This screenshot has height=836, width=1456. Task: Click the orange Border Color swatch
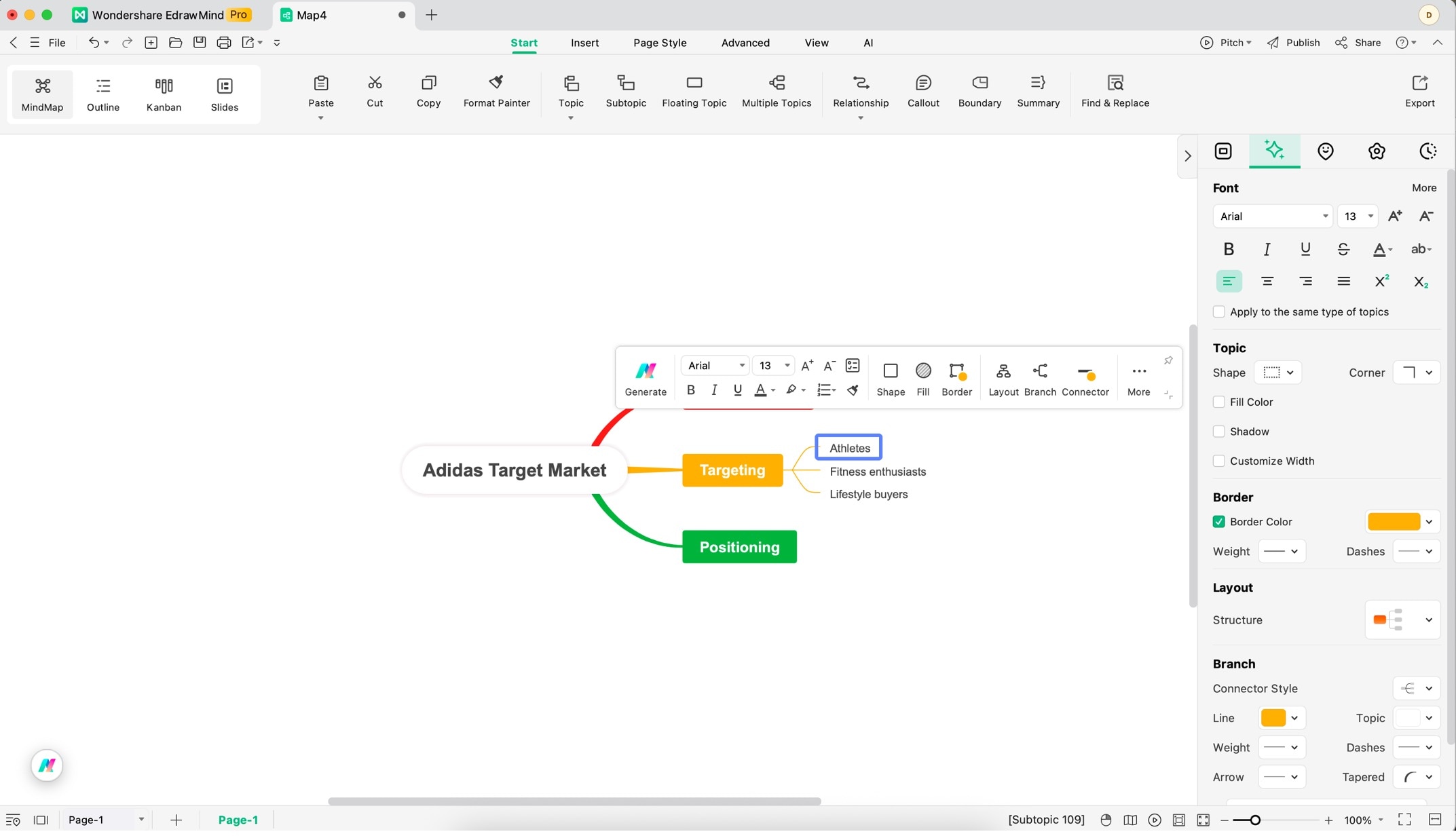1394,521
